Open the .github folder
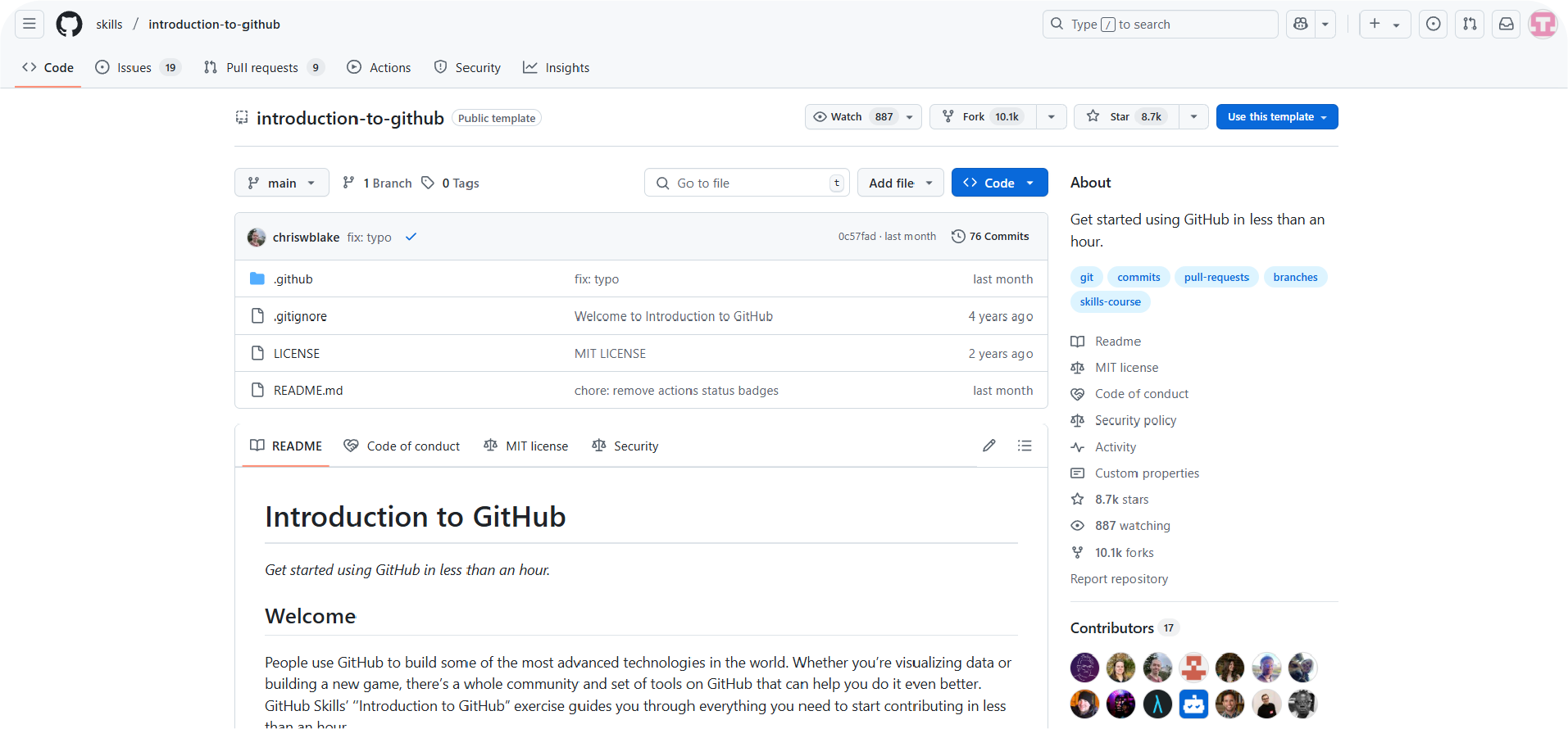Screen dimensions: 1568x729 (x=293, y=279)
